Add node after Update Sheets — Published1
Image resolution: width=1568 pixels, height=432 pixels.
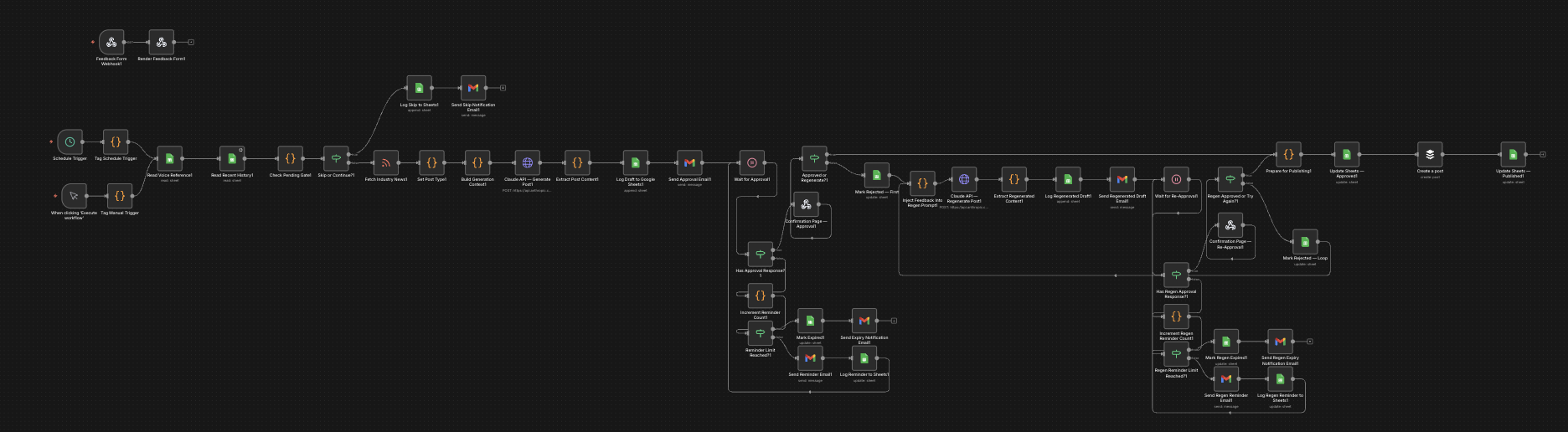[1542, 154]
